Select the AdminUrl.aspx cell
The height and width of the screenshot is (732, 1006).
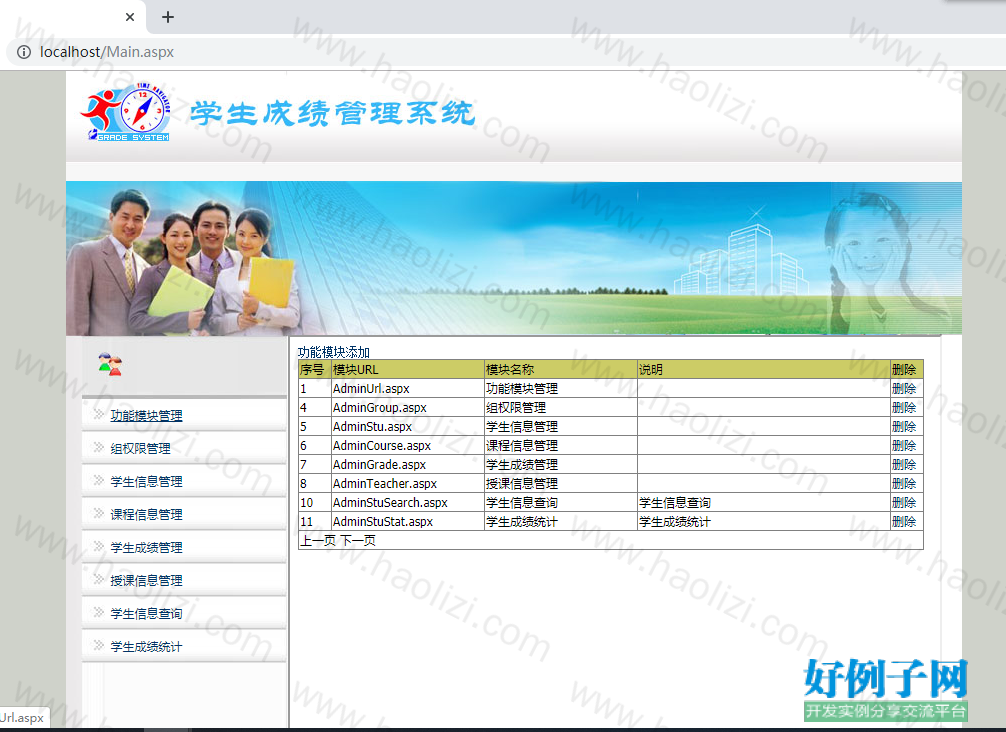point(407,389)
